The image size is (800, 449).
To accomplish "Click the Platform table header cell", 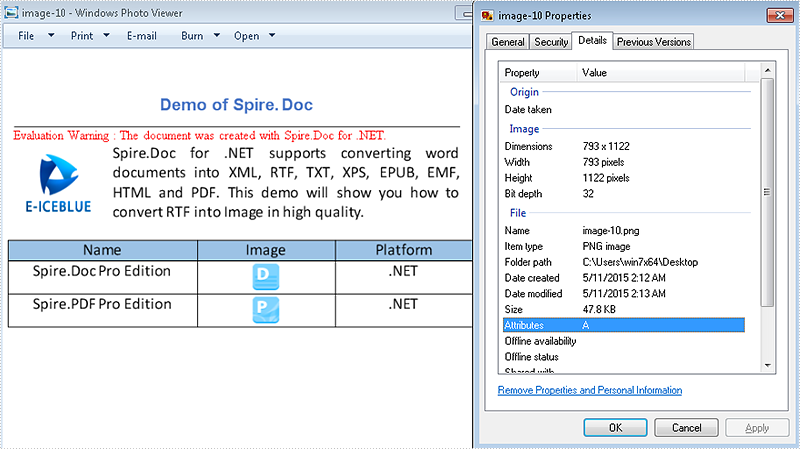I will tap(404, 250).
